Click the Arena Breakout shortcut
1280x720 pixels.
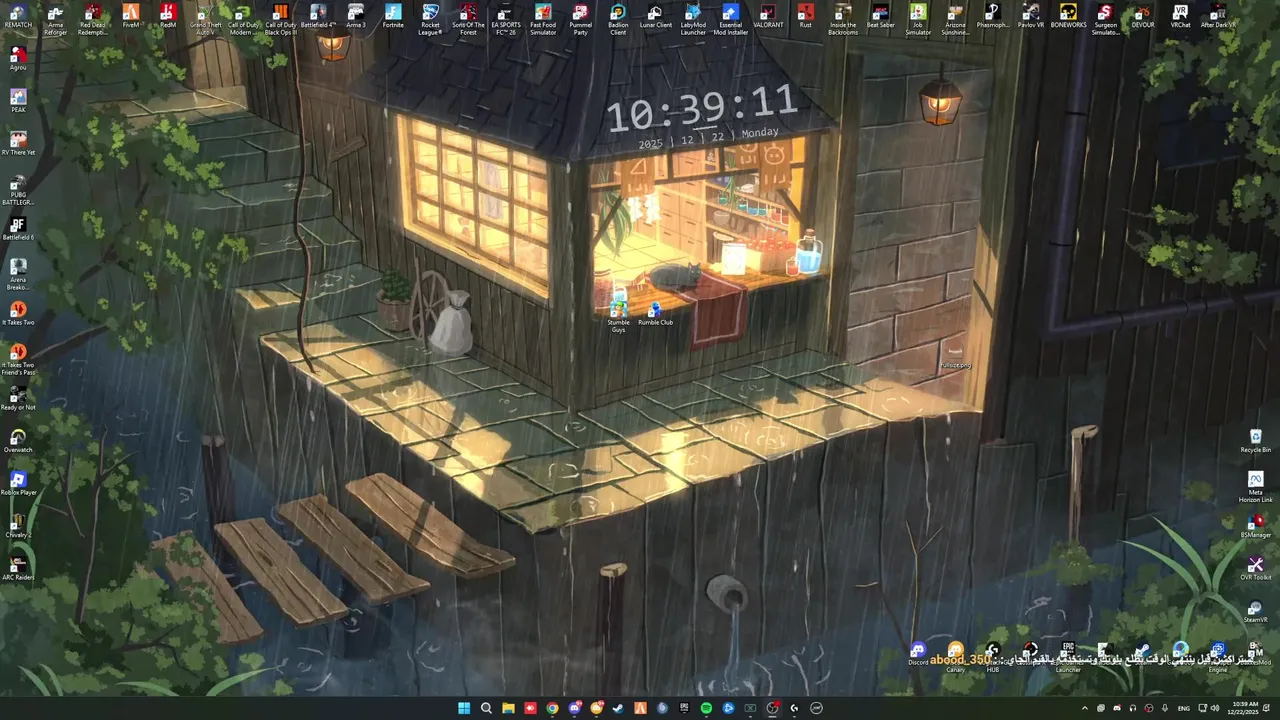click(x=18, y=274)
